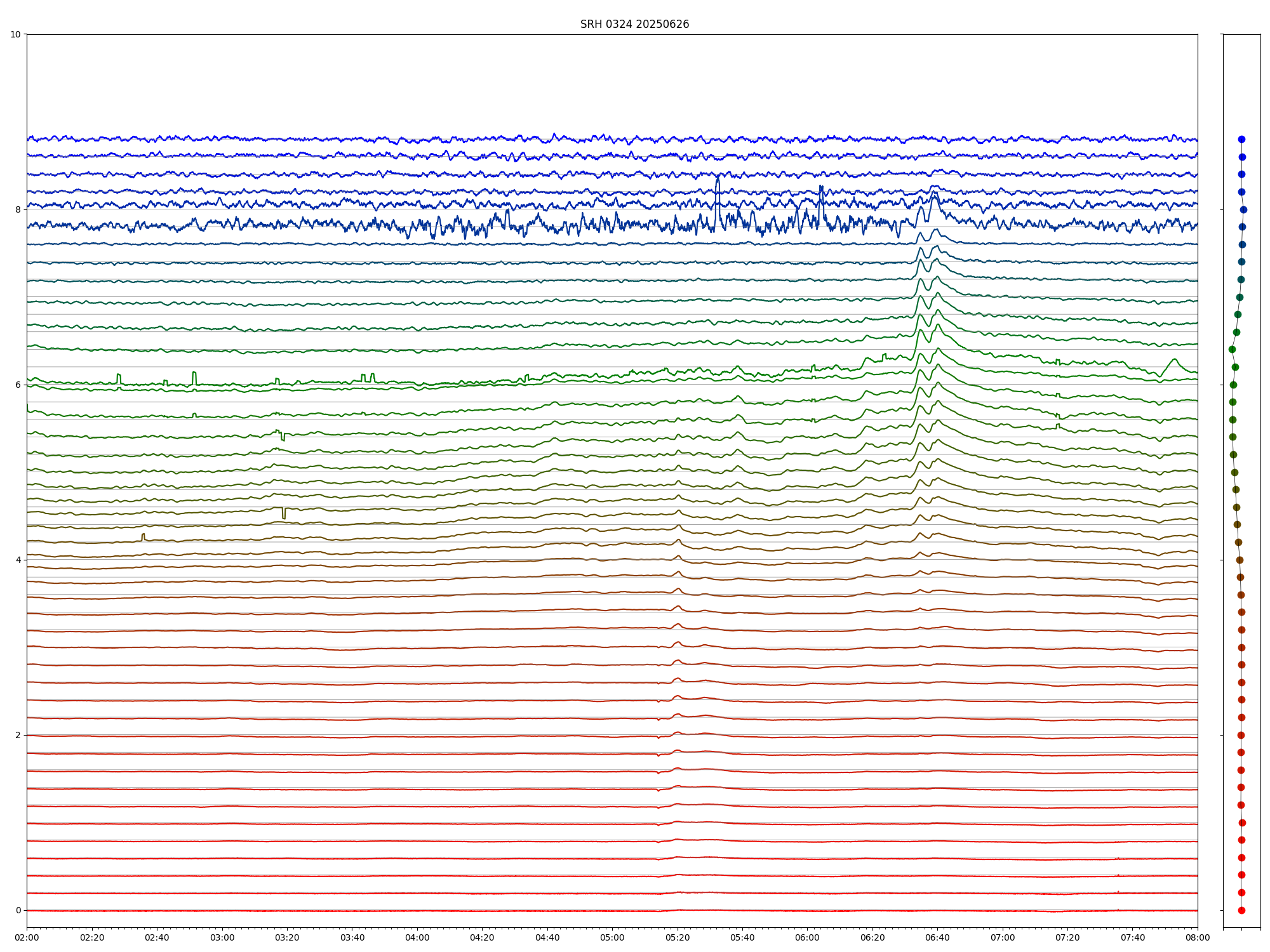The image size is (1270, 952).
Task: Click the bottommost red dot in right panel
Action: point(1241,910)
